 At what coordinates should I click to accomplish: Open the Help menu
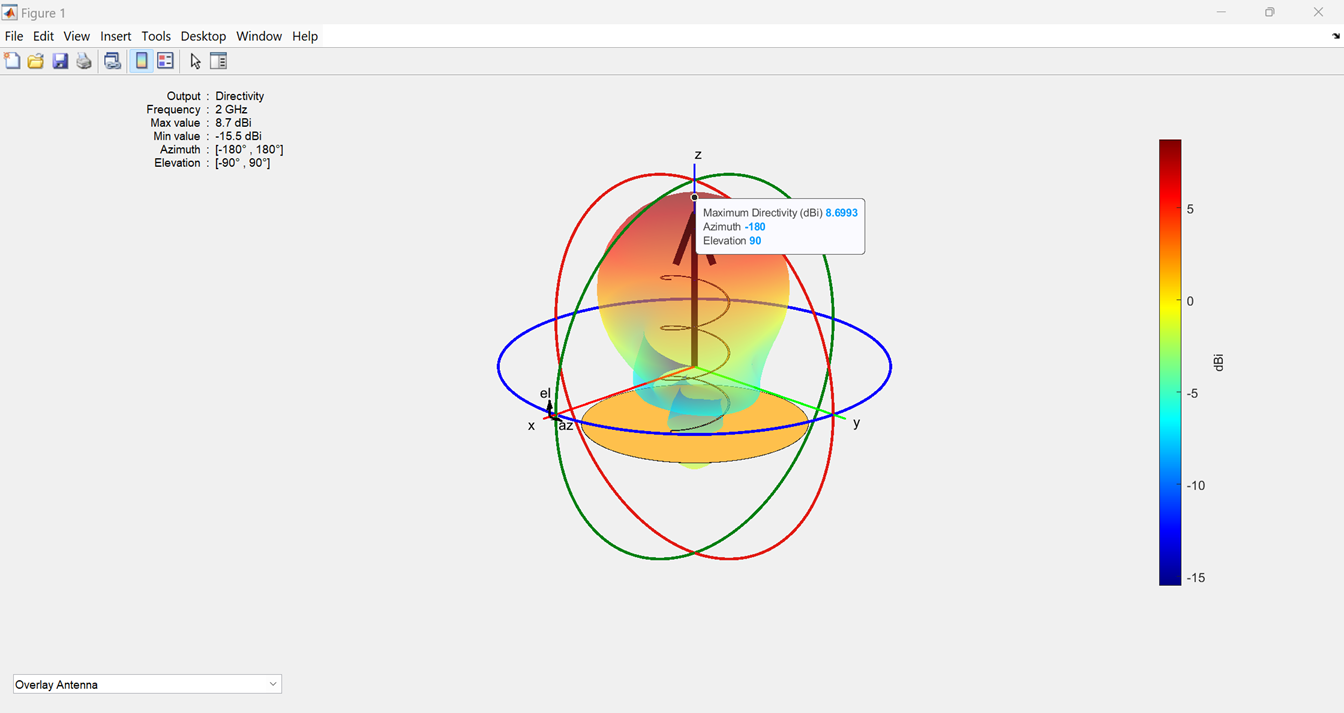(305, 36)
